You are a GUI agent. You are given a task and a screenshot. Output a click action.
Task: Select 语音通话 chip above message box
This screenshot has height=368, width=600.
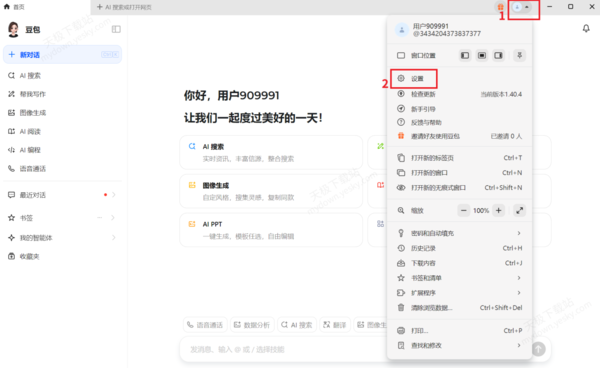point(205,325)
